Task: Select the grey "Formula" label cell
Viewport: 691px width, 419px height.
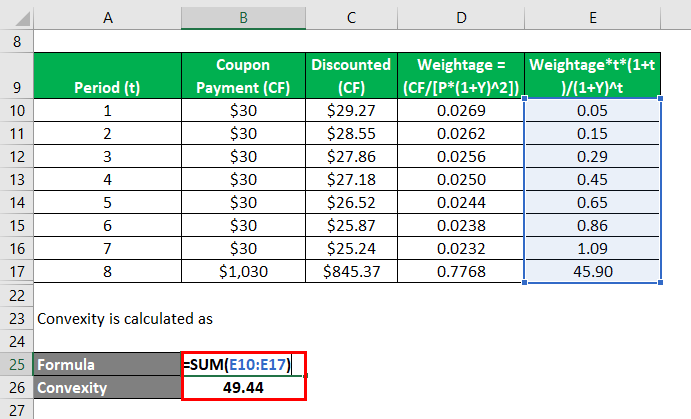Action: click(106, 365)
